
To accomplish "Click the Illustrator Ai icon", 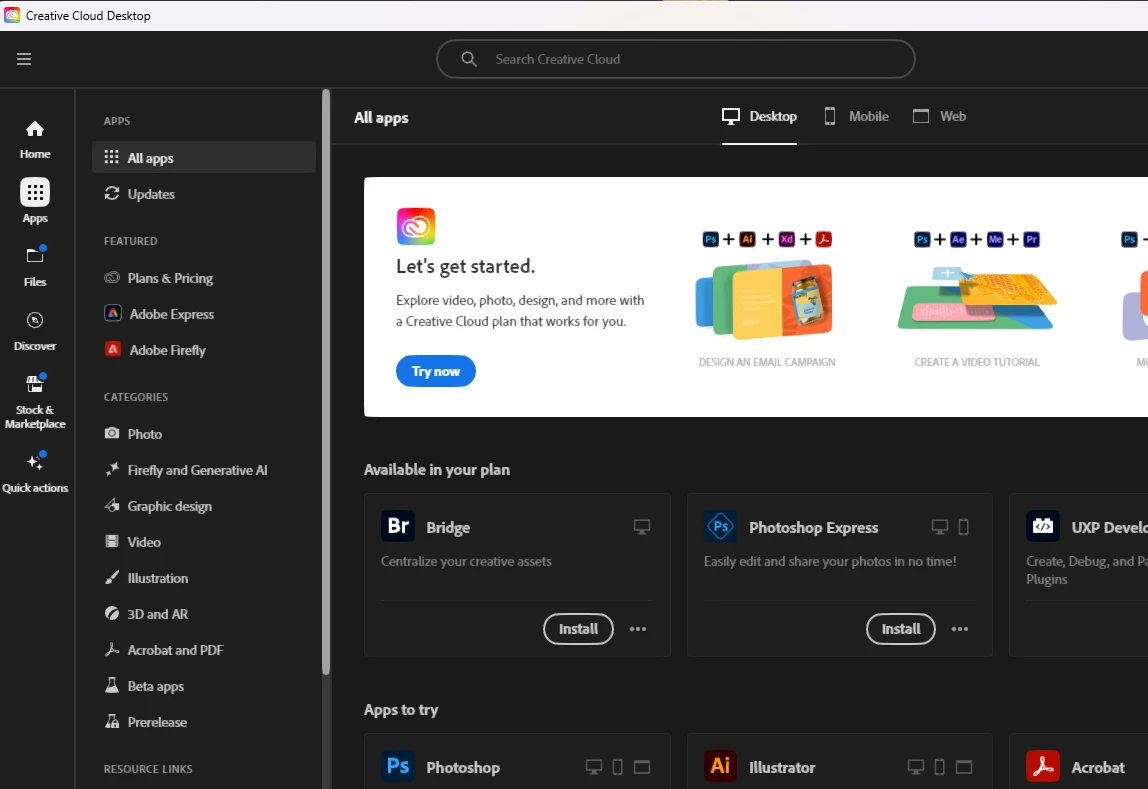I will pyautogui.click(x=720, y=766).
